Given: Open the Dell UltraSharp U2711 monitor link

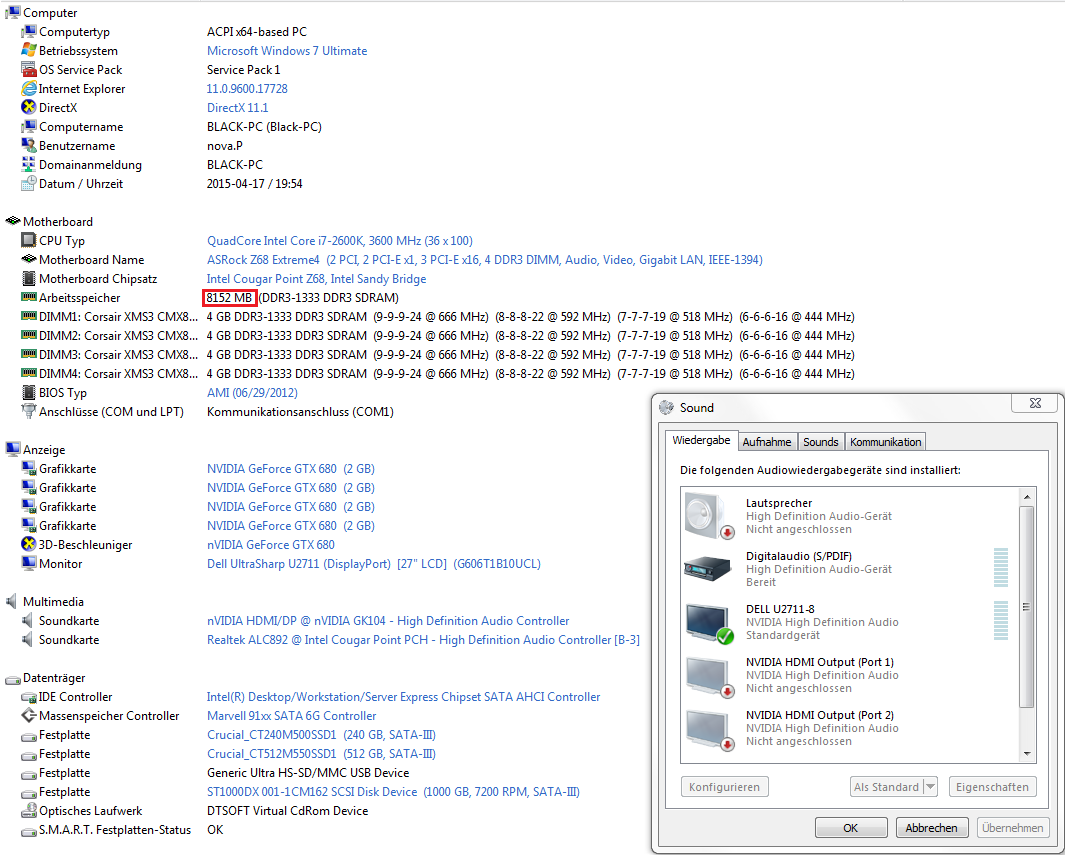Looking at the screenshot, I should (374, 564).
